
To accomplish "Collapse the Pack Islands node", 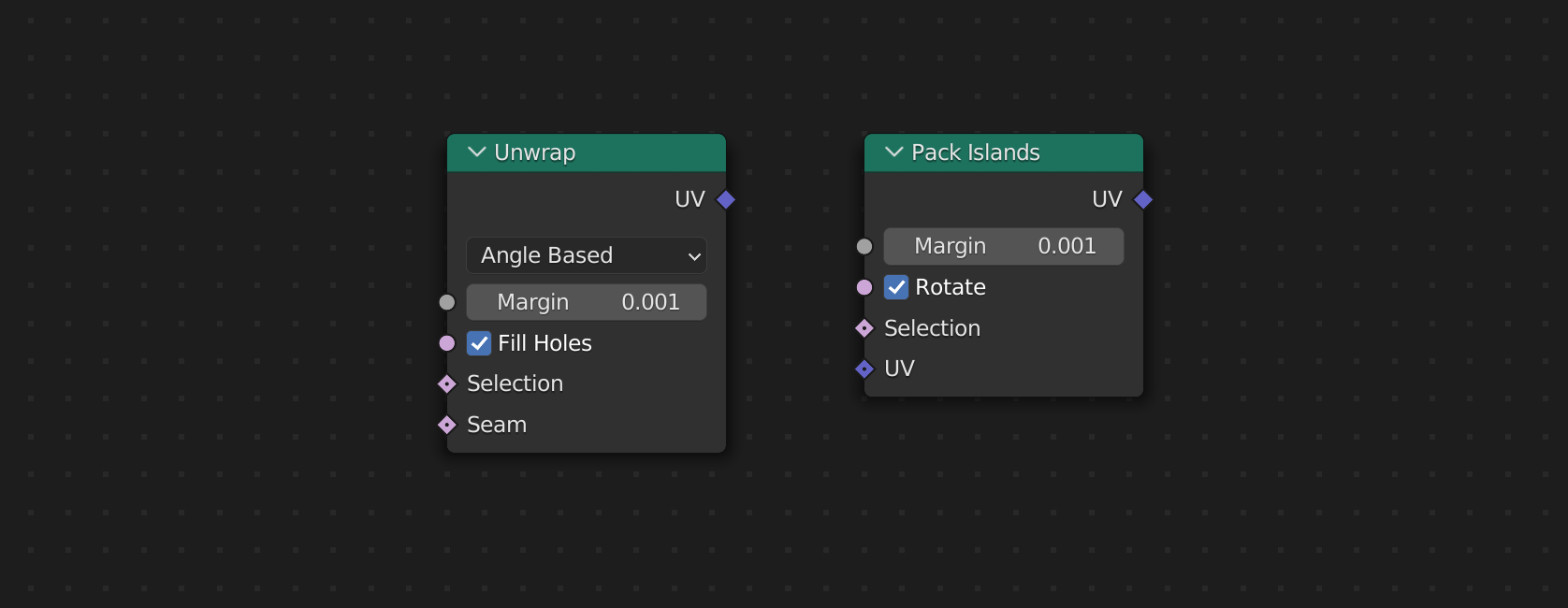I will tap(893, 152).
